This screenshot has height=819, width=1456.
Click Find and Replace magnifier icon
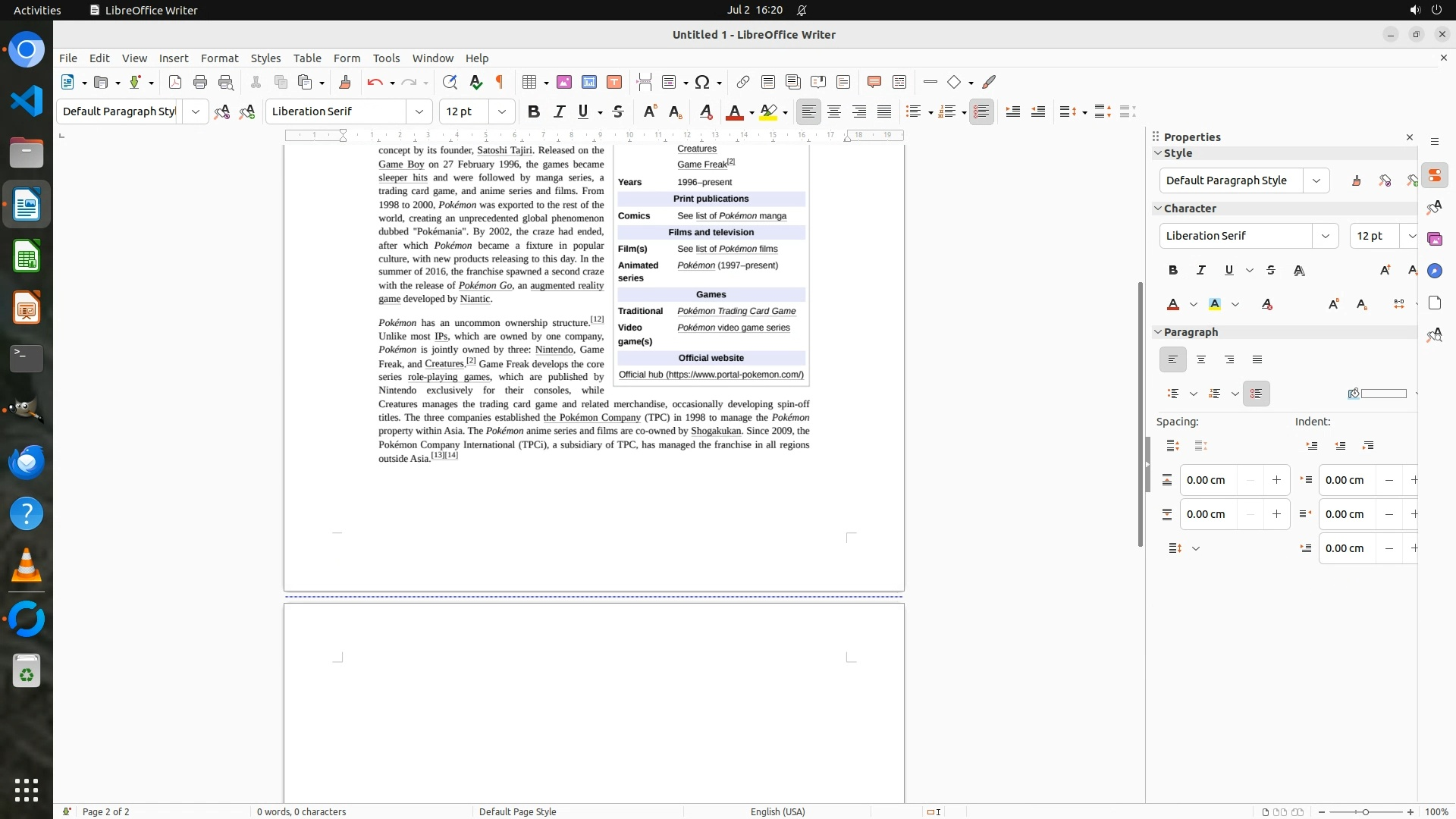[450, 82]
